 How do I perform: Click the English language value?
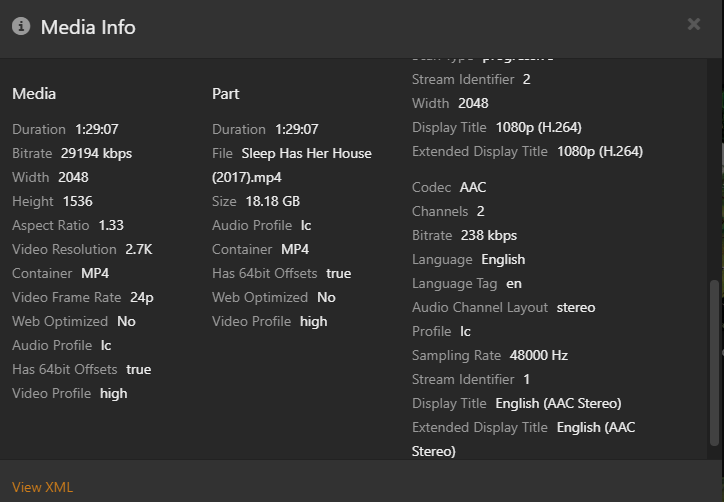pyautogui.click(x=503, y=259)
